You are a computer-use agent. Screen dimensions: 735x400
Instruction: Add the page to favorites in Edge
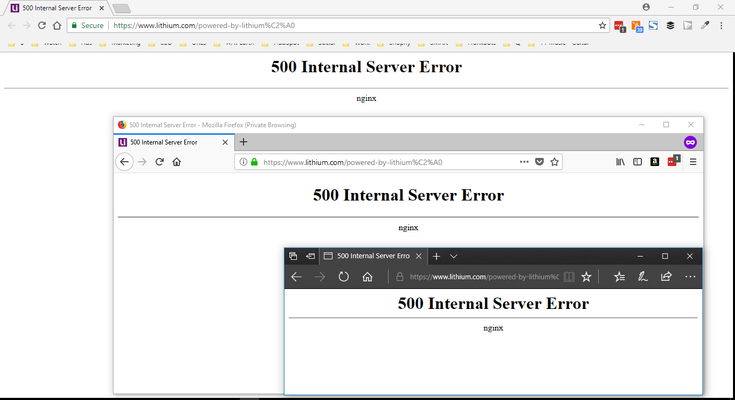tap(586, 277)
